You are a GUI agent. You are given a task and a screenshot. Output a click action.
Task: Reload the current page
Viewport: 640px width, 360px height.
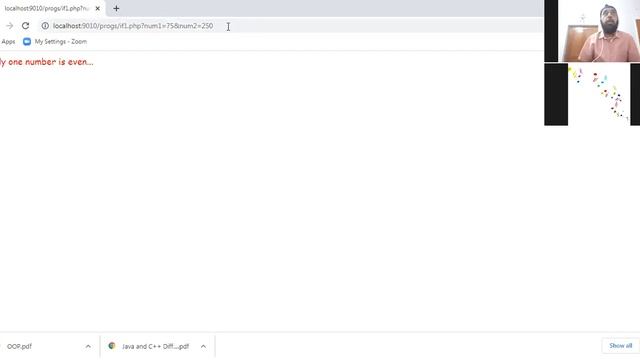coord(25,26)
